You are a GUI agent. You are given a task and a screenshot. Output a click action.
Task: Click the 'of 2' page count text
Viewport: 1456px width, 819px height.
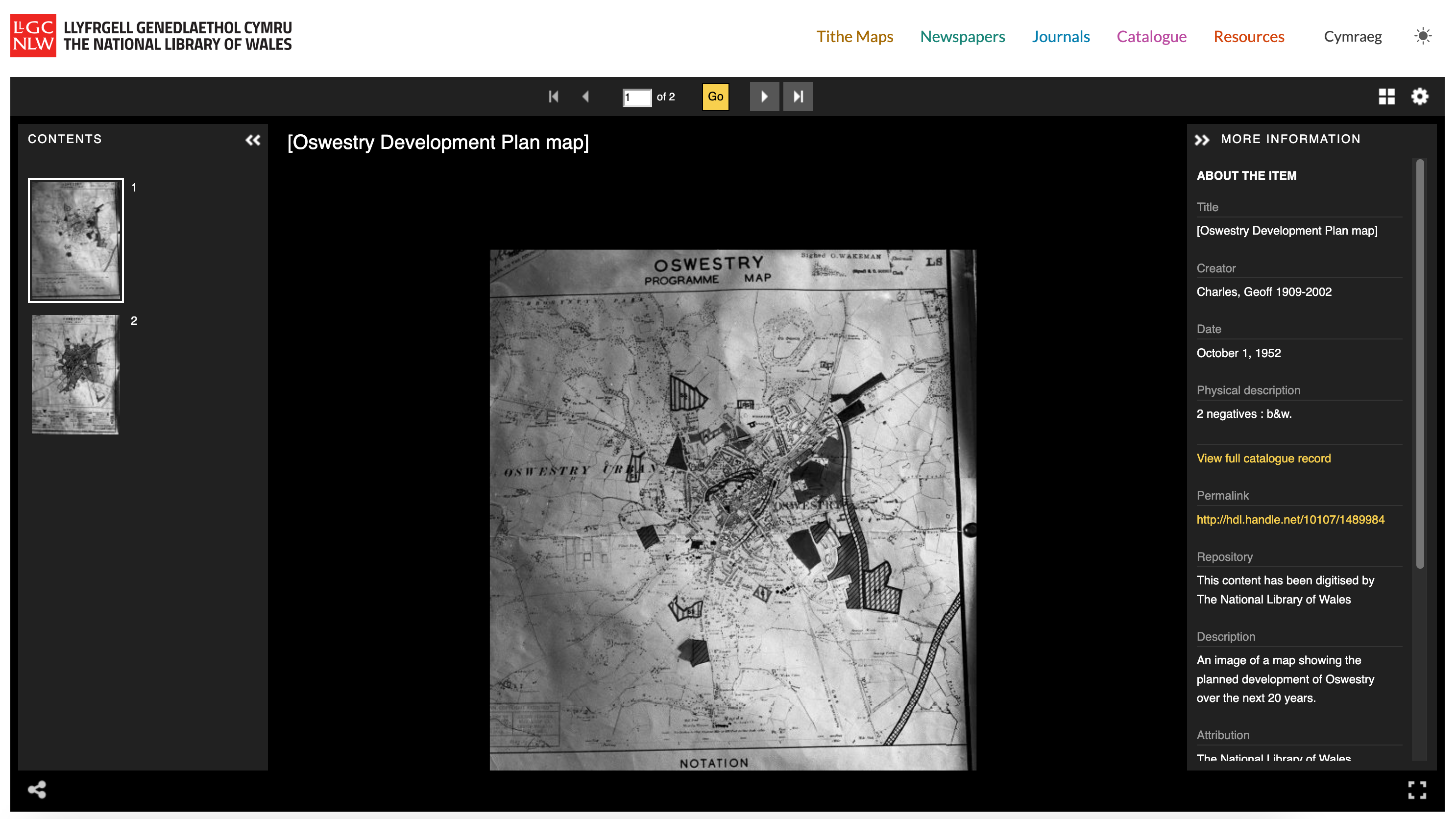tap(665, 96)
